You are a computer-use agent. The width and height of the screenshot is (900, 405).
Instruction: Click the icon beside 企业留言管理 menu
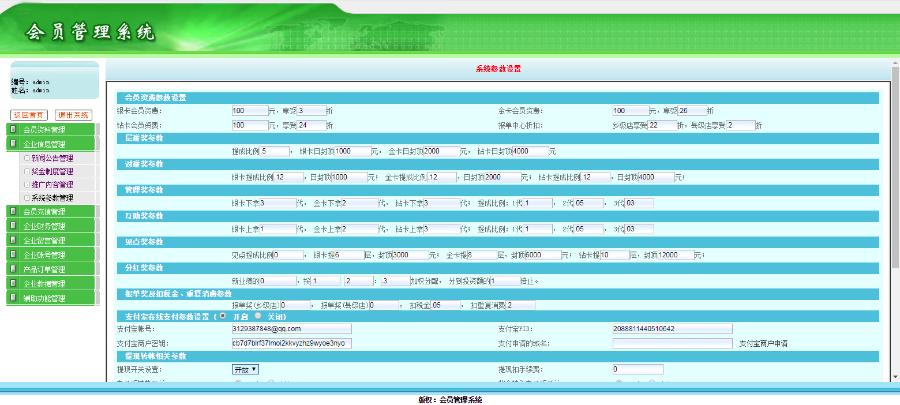(13, 241)
